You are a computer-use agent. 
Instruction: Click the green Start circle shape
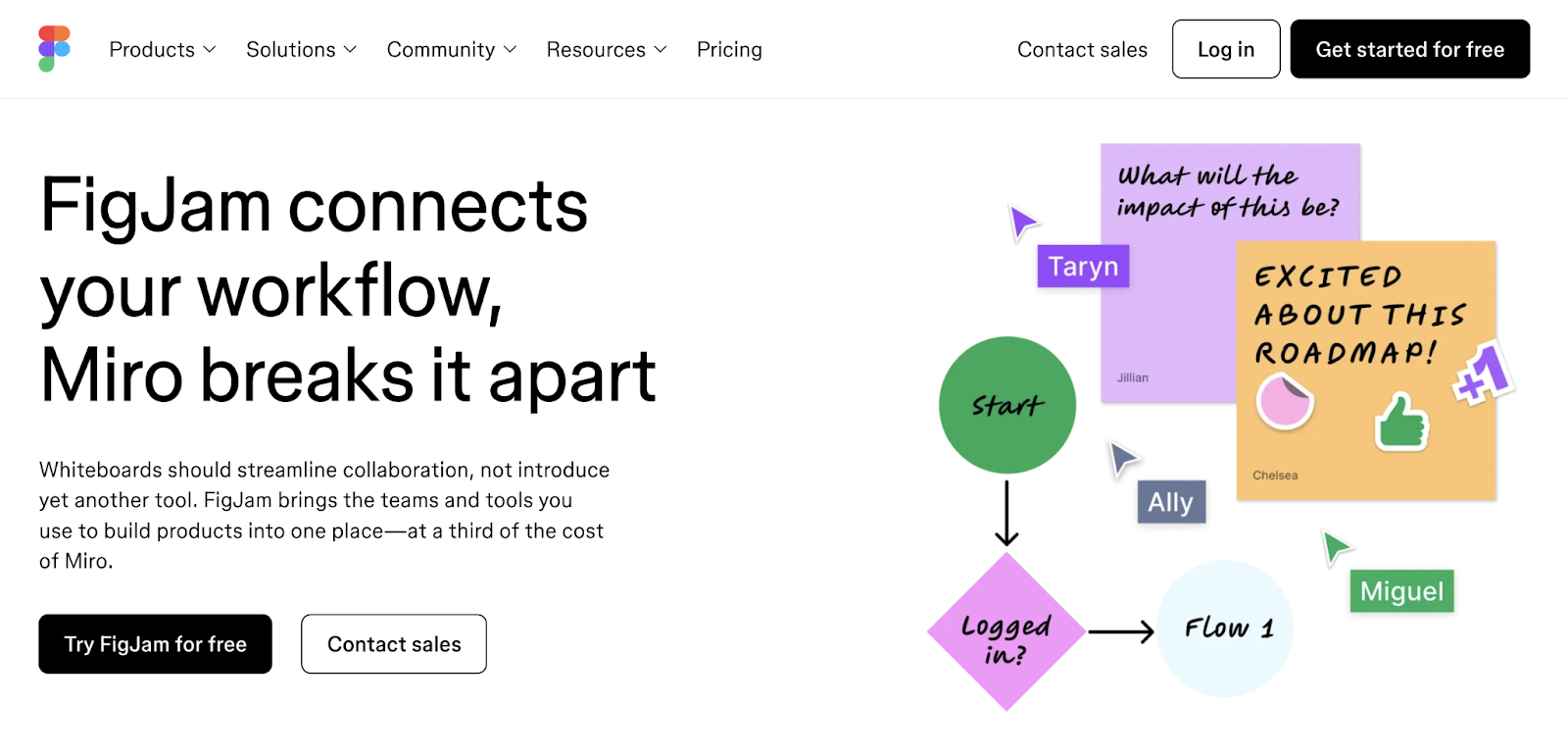(x=1006, y=404)
